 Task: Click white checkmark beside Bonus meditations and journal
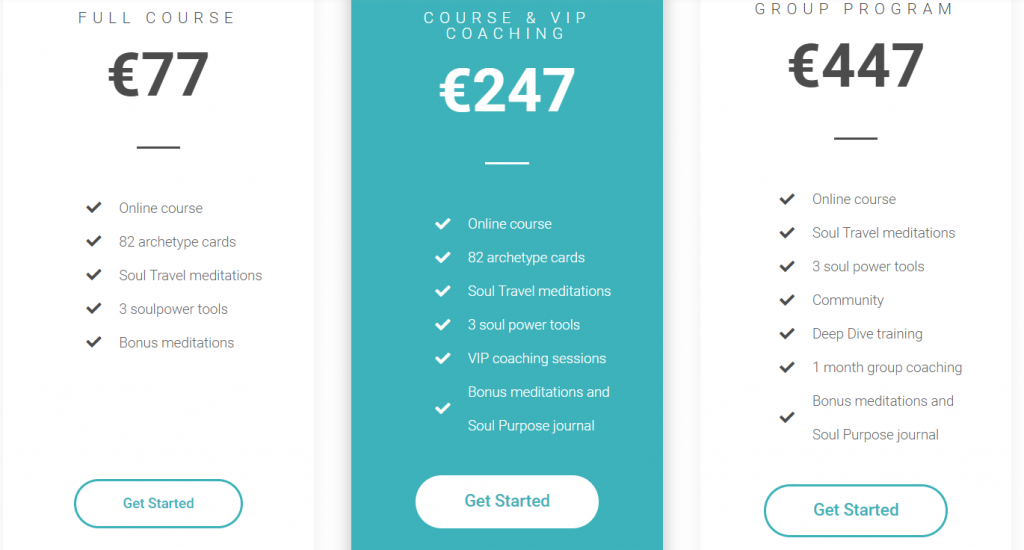coord(443,409)
